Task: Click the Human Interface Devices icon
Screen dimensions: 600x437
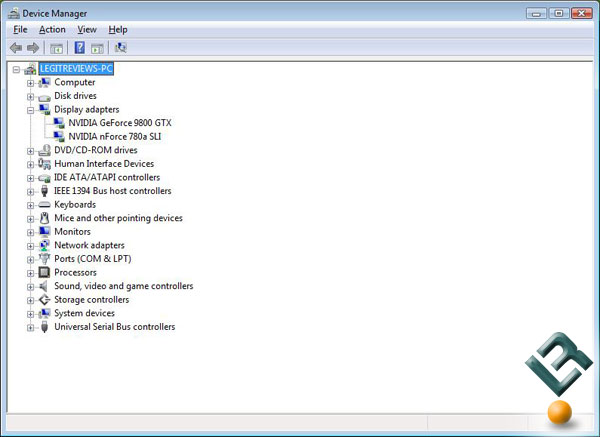Action: 44,164
